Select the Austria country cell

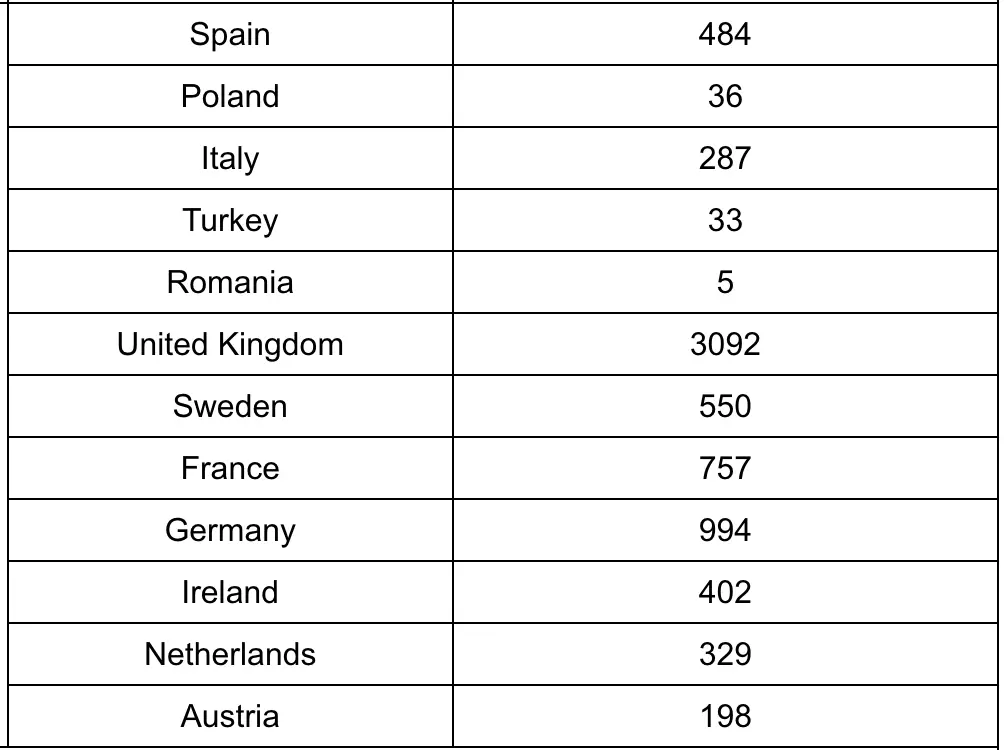[x=230, y=717]
